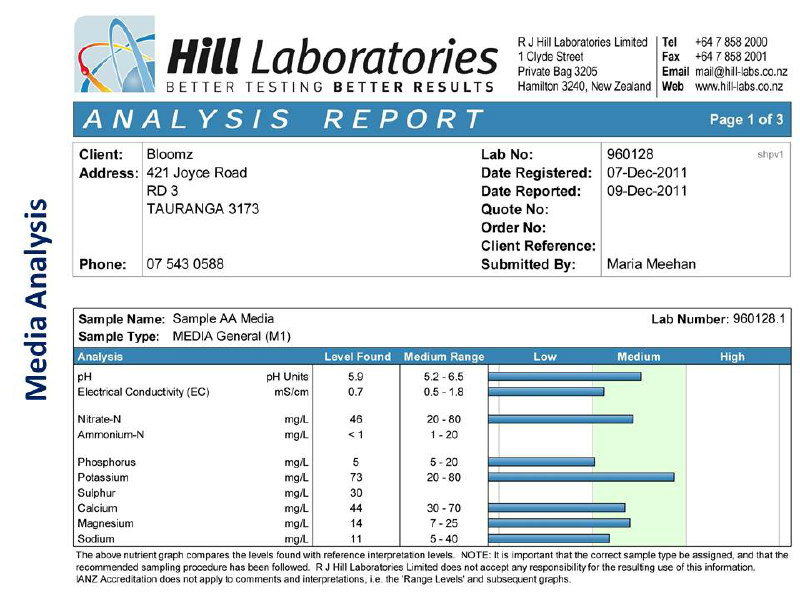The image size is (800, 600).
Task: Select the phone number '07 543 0588'
Action: coord(185,264)
